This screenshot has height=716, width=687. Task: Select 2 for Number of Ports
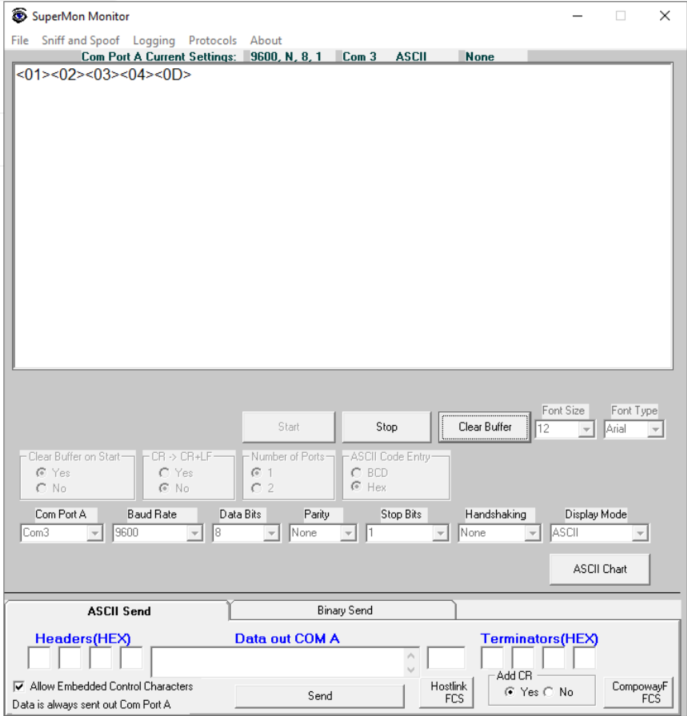click(x=256, y=488)
